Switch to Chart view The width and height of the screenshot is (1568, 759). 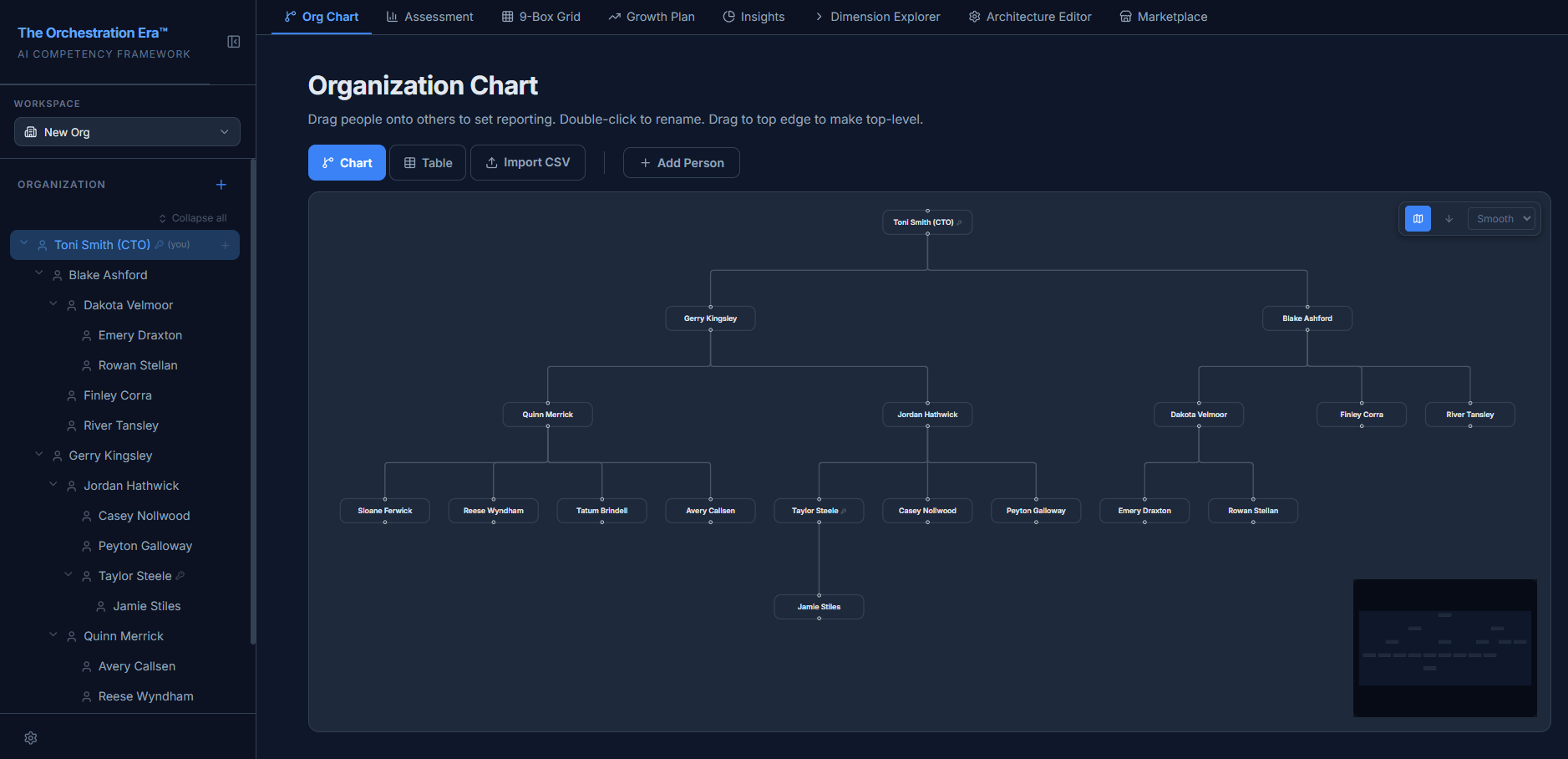347,163
